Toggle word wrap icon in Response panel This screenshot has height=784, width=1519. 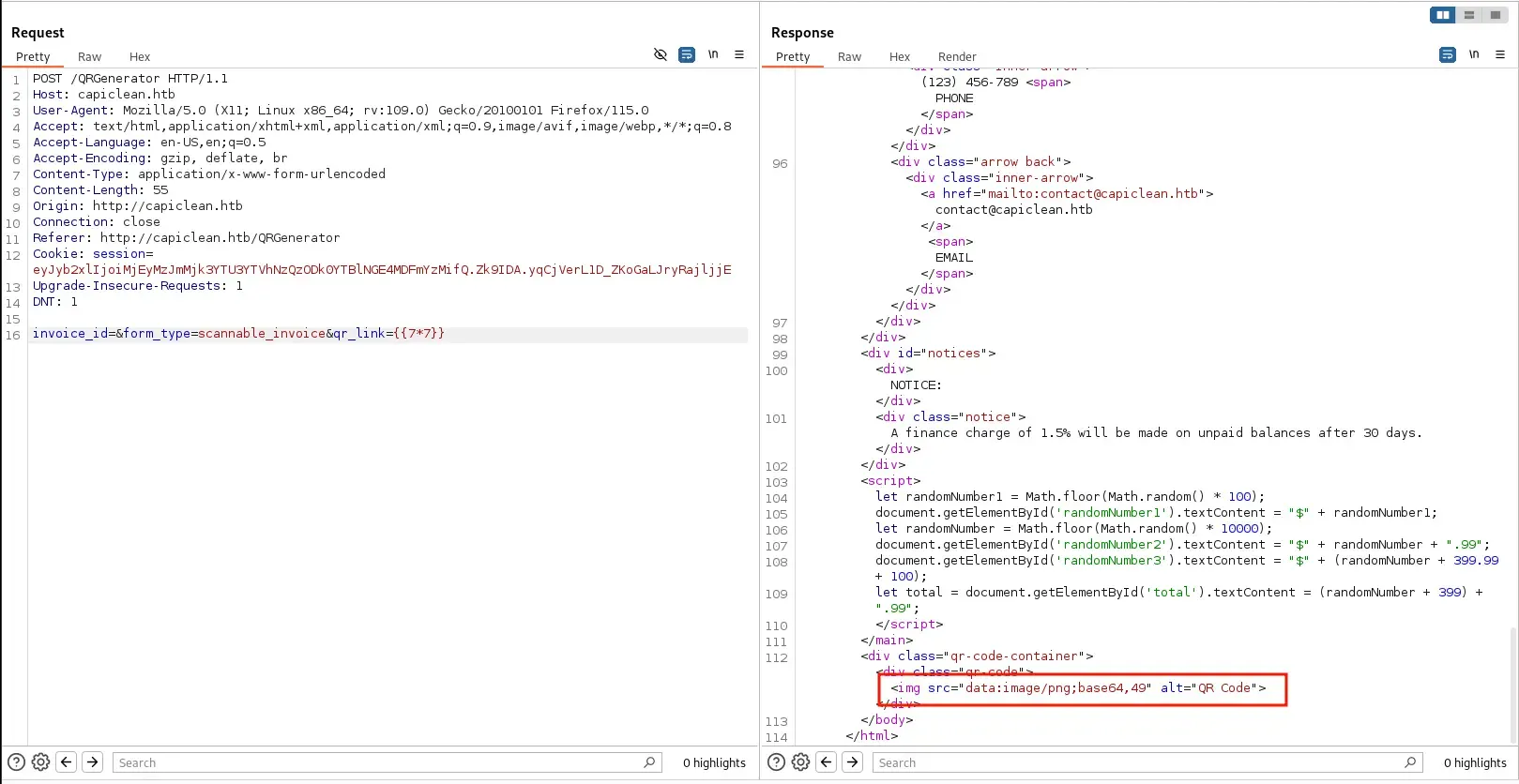point(1448,54)
